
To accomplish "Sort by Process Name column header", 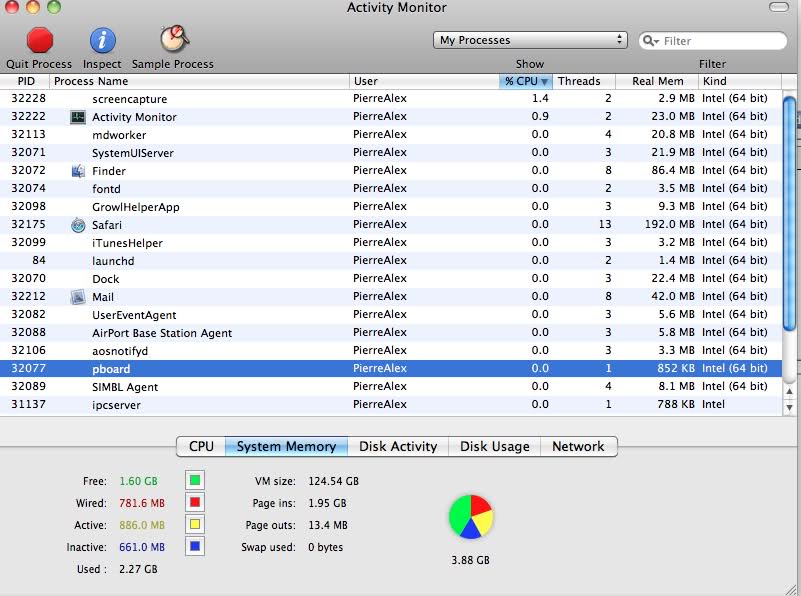I will pyautogui.click(x=199, y=81).
